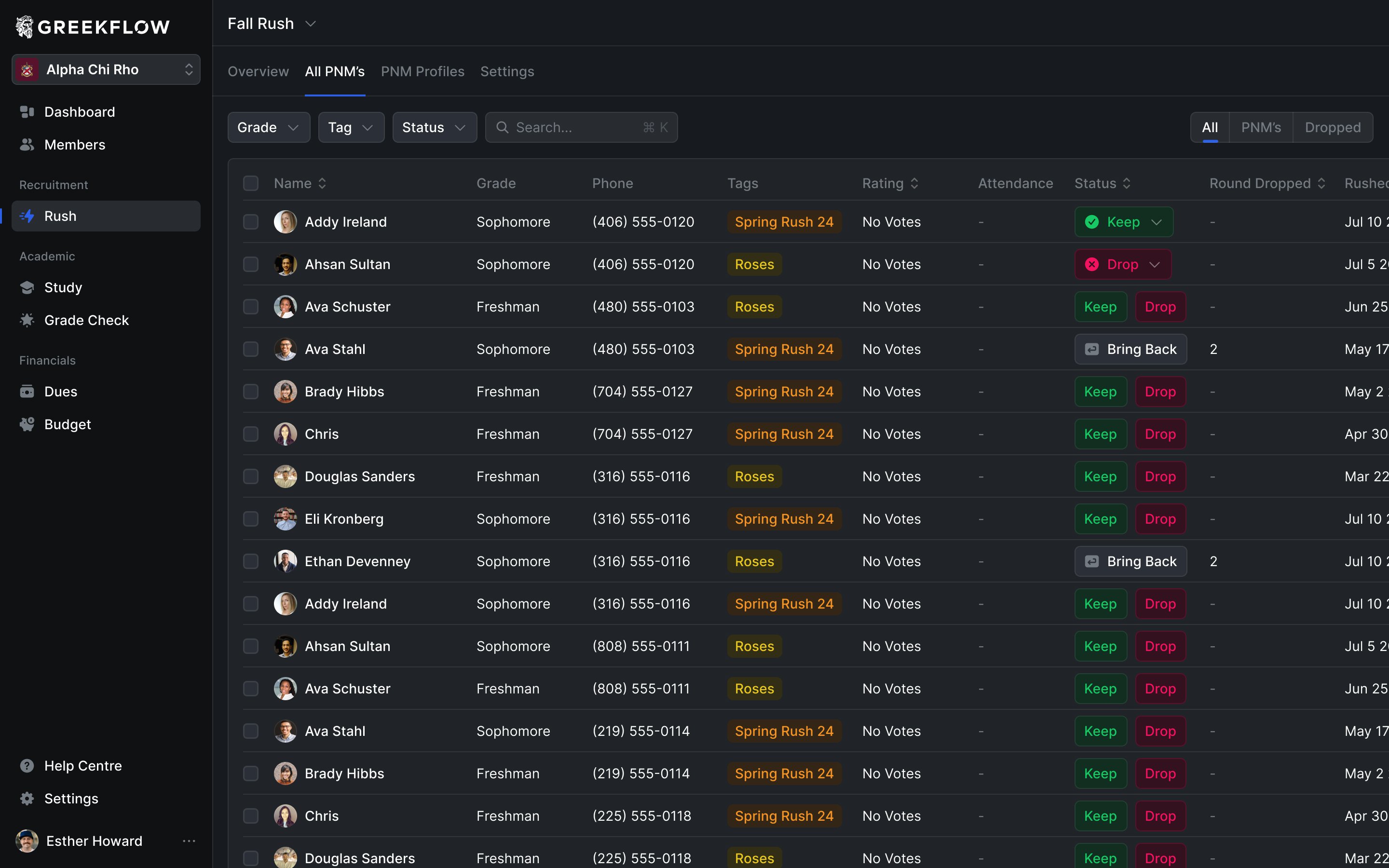This screenshot has height=868, width=1389.
Task: Open the sidebar Settings gear icon
Action: click(x=27, y=799)
